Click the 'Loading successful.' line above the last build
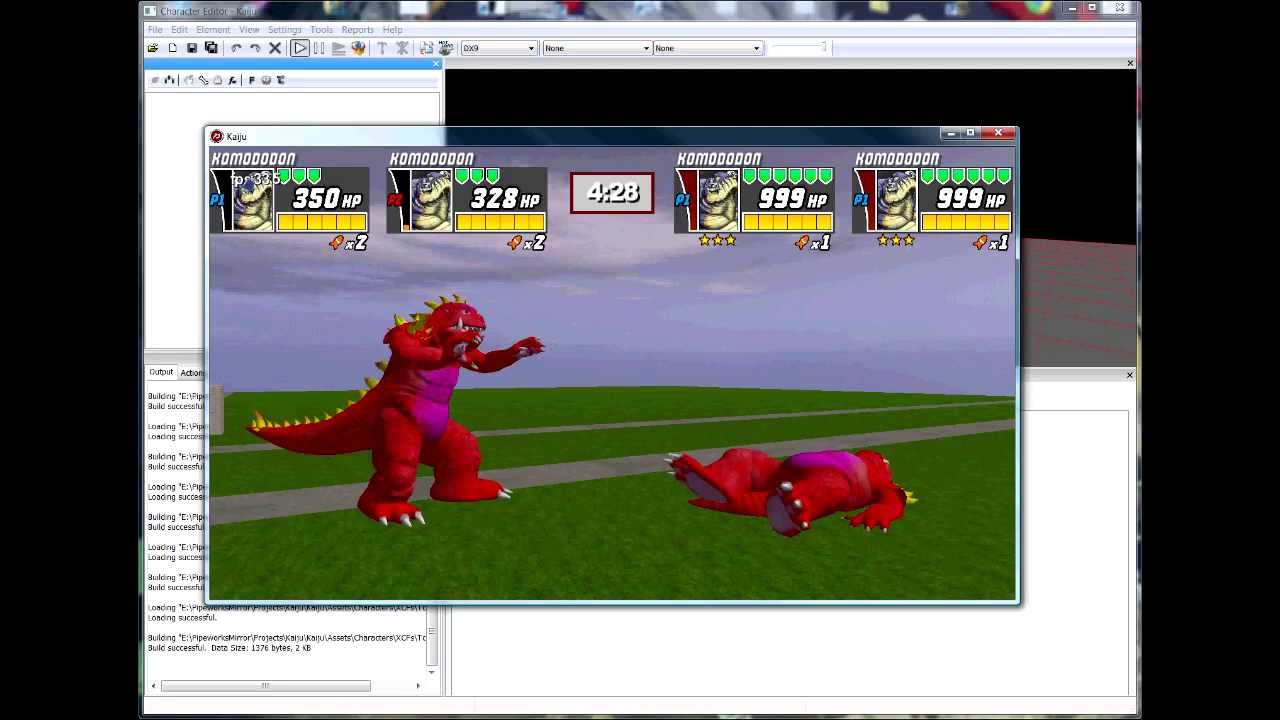 182,618
